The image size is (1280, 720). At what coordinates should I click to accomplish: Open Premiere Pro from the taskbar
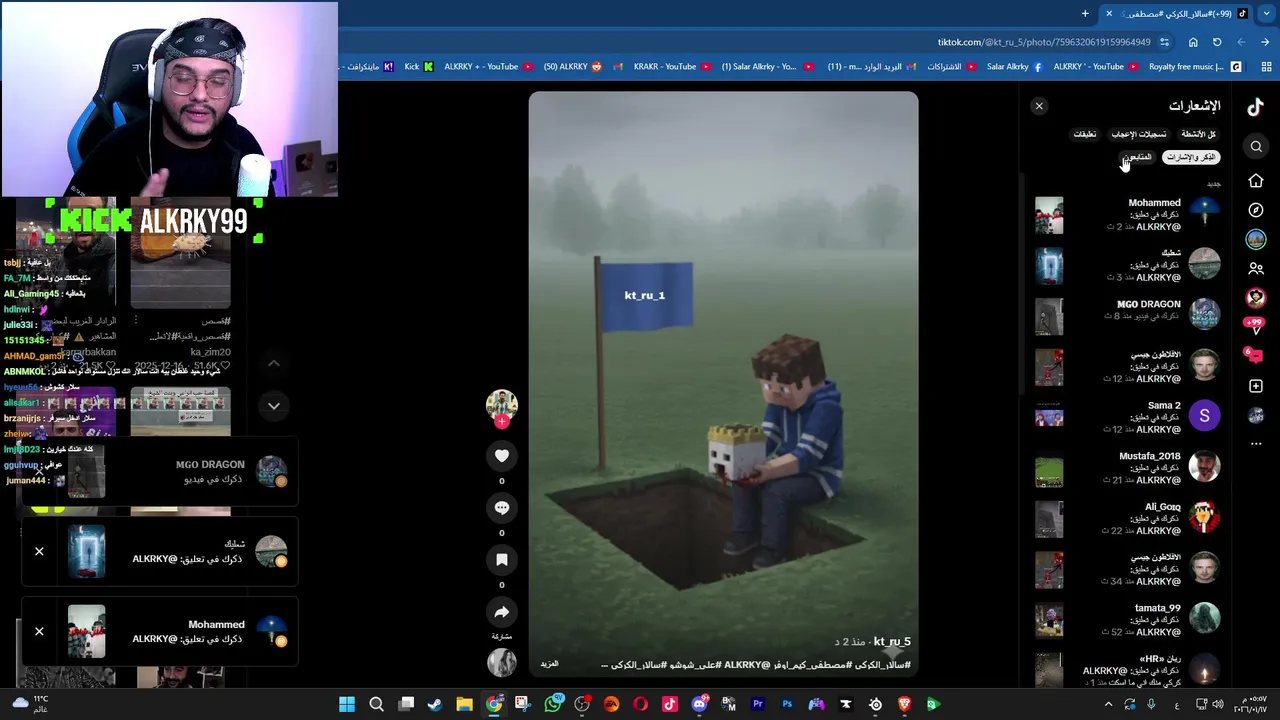[x=757, y=704]
